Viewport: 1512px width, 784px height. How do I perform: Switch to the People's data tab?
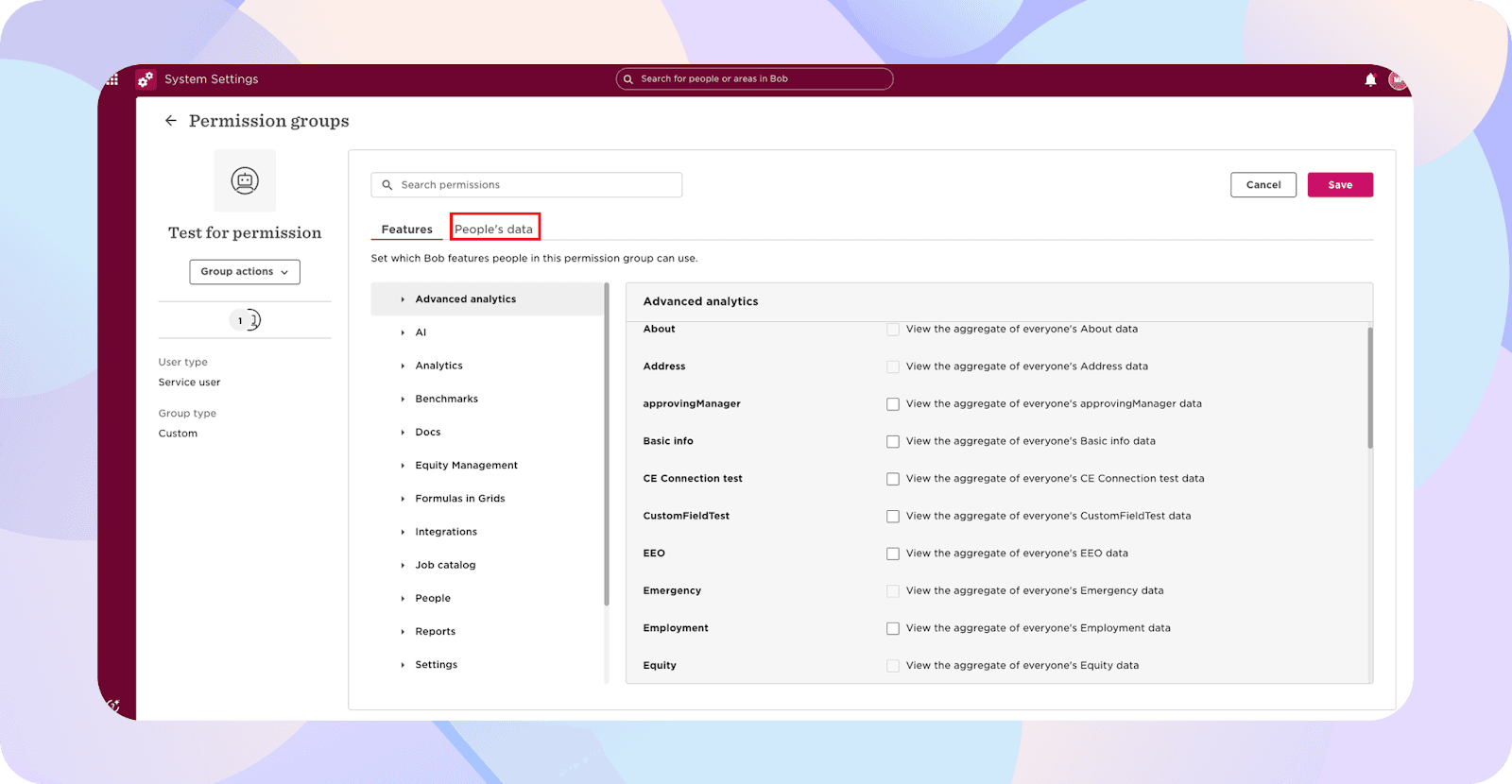[x=493, y=229]
